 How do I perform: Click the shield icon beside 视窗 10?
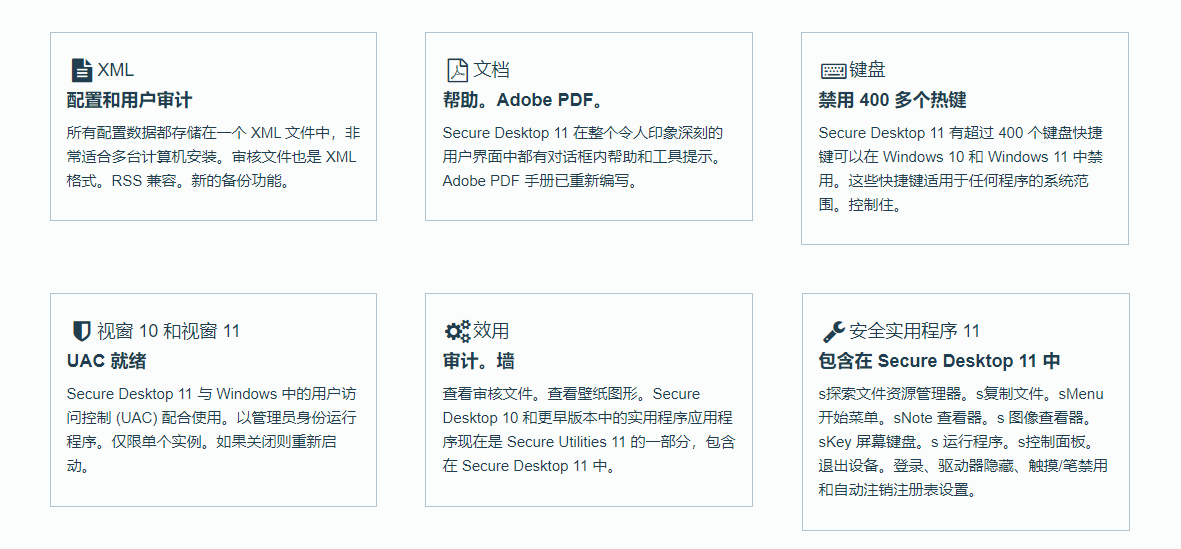[81, 331]
